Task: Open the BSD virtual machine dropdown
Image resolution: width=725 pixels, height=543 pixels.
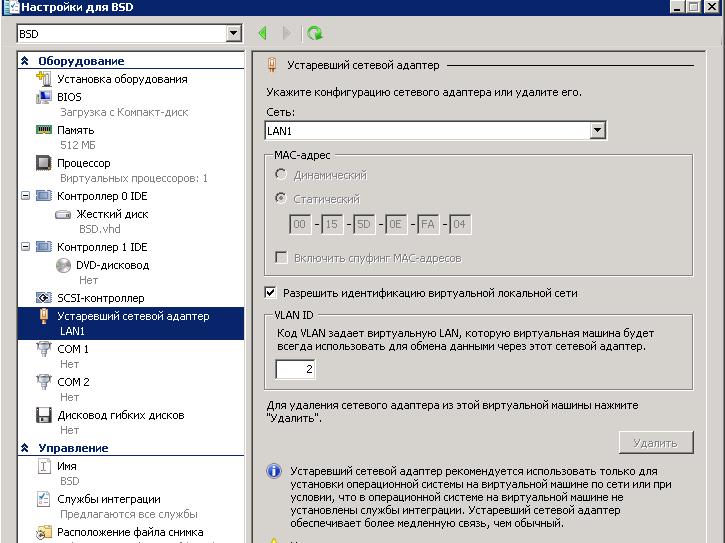Action: [234, 33]
